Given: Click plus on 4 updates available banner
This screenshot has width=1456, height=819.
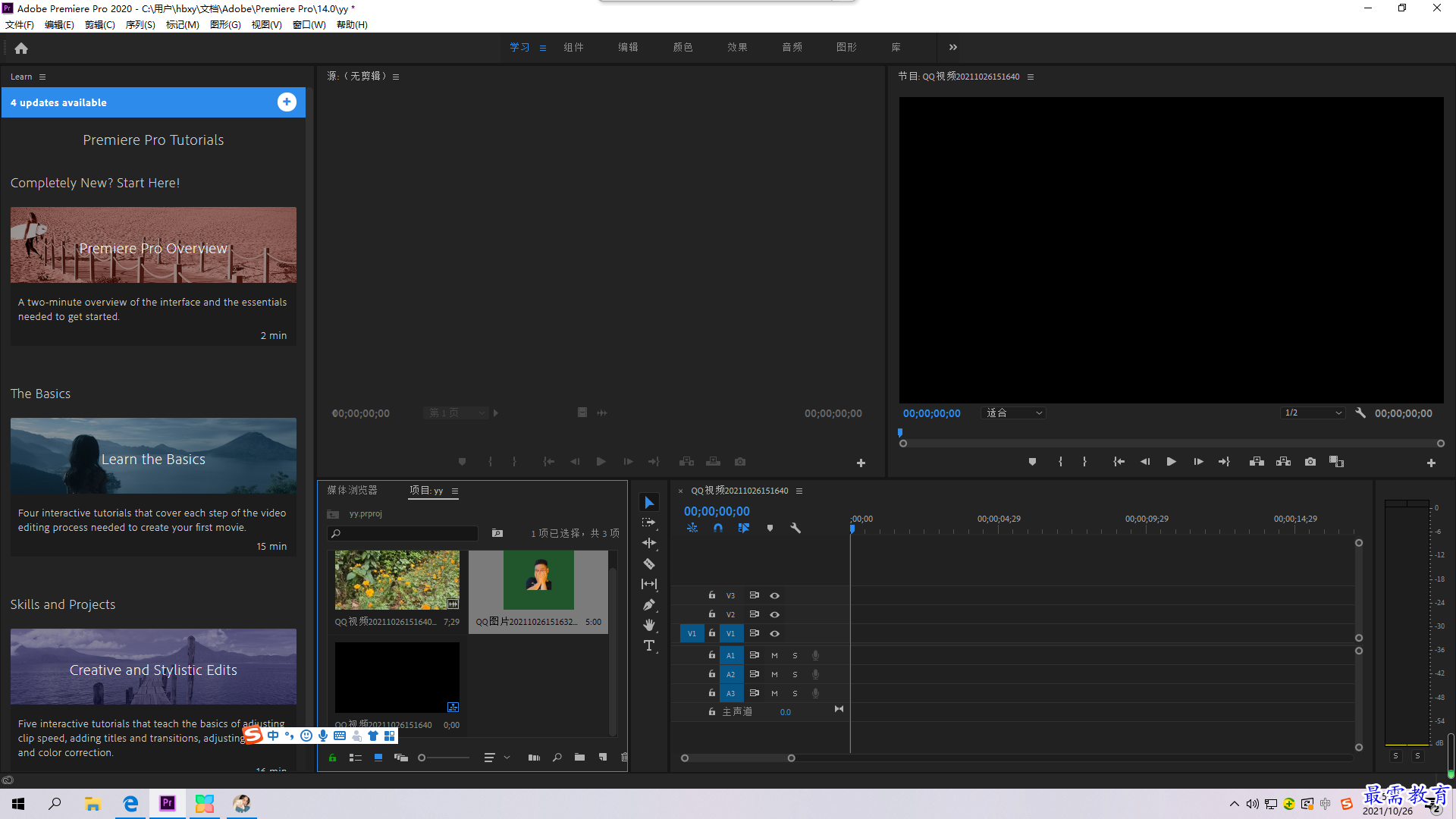Looking at the screenshot, I should click(287, 102).
